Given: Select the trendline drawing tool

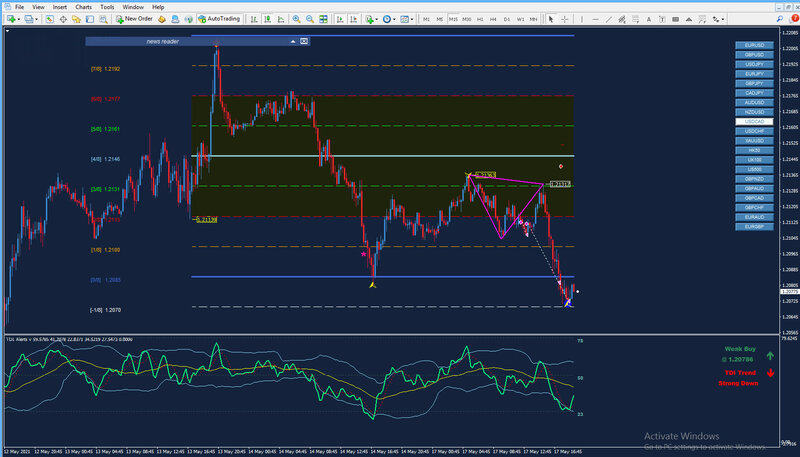Looking at the screenshot, I should [609, 19].
